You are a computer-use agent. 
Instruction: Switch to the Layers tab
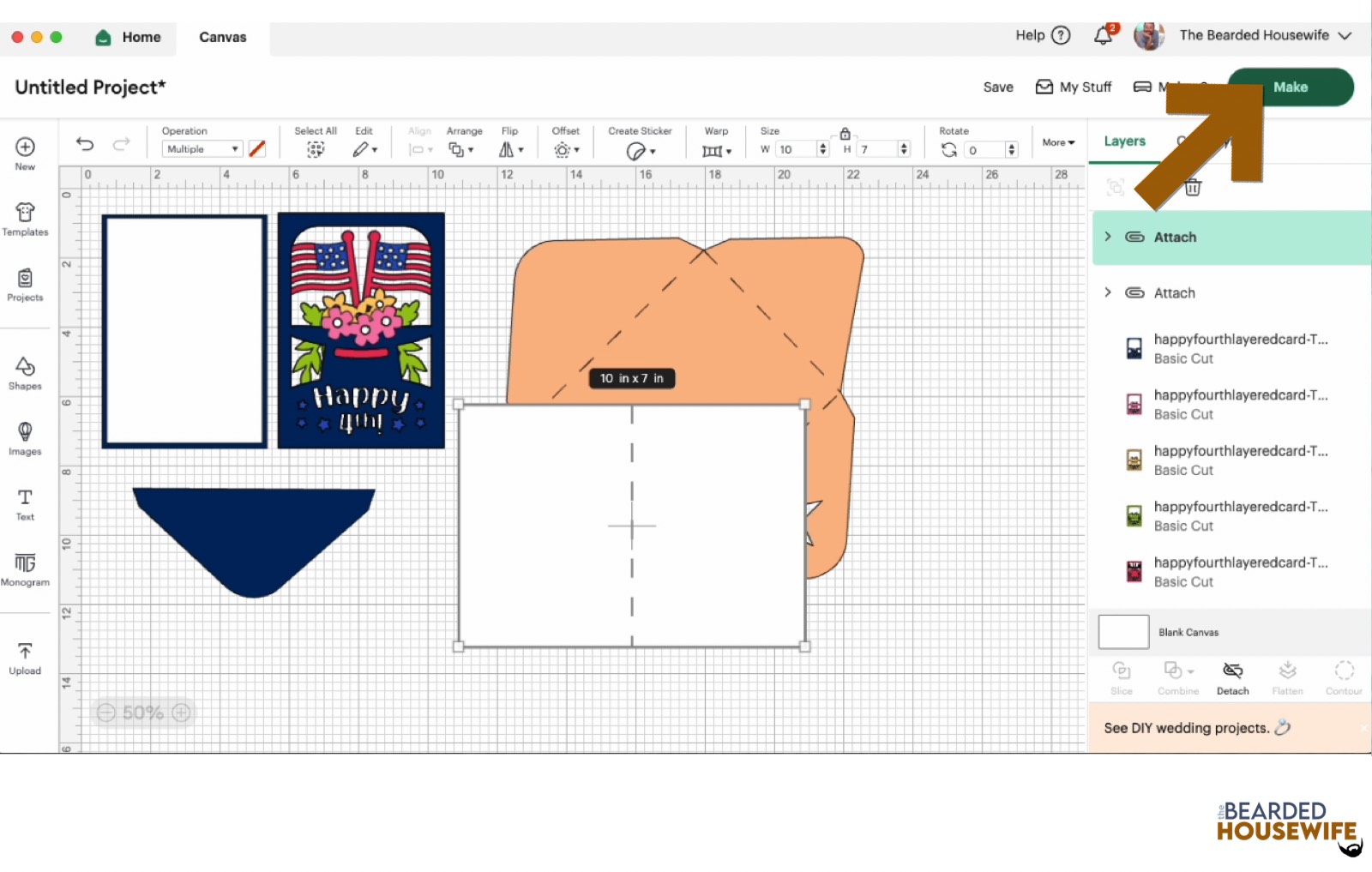[x=1124, y=141]
